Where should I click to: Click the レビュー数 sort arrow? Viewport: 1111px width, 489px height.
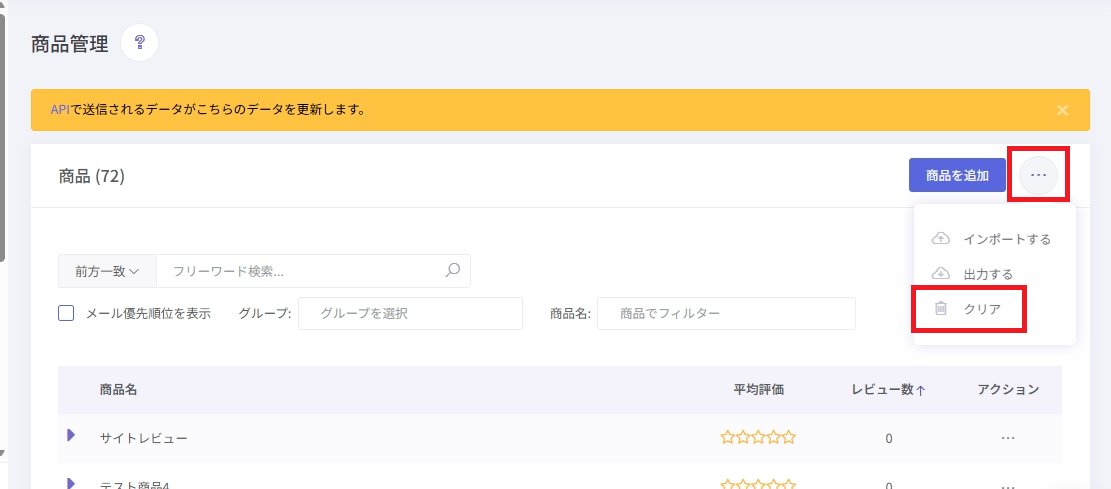[x=920, y=390]
